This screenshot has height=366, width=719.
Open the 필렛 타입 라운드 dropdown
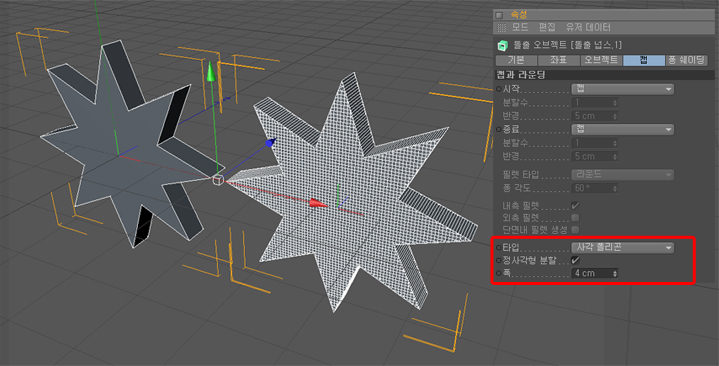pyautogui.click(x=622, y=175)
